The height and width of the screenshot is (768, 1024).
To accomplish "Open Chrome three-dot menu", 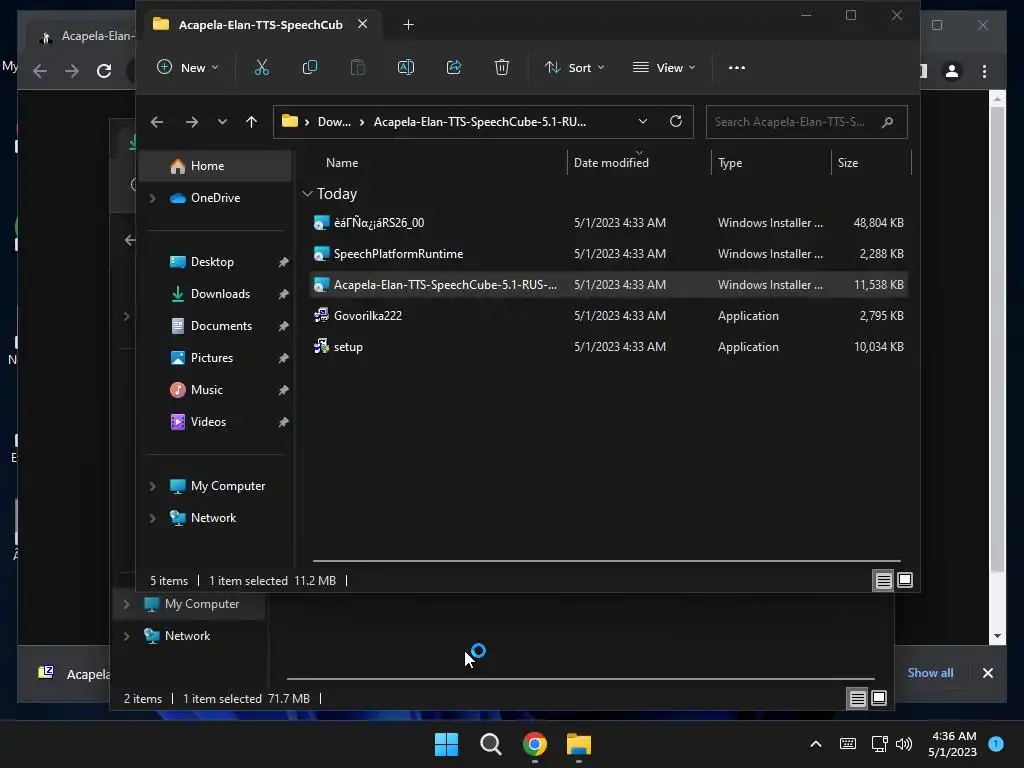I will click(x=984, y=71).
